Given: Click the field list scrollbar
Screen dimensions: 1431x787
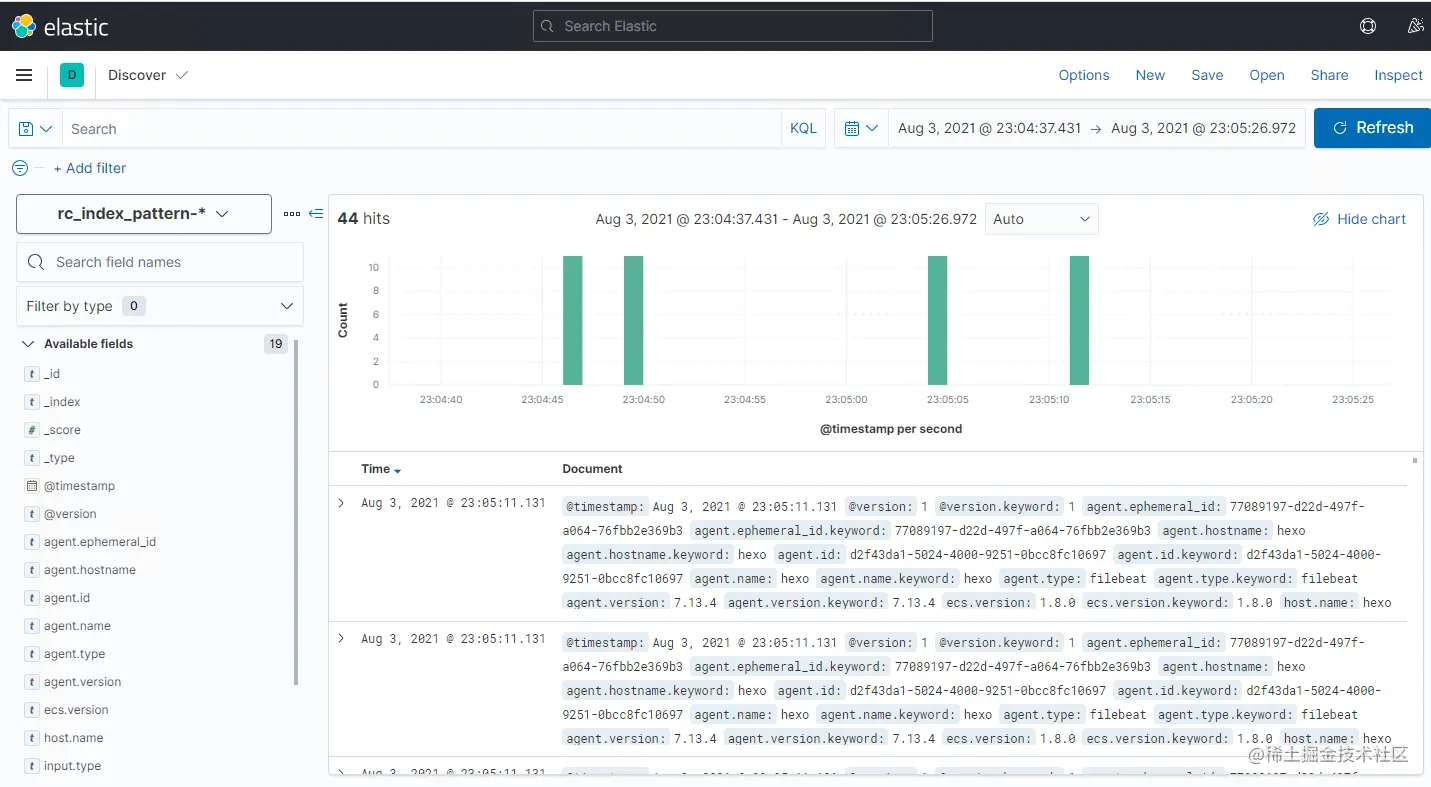Looking at the screenshot, I should [296, 514].
